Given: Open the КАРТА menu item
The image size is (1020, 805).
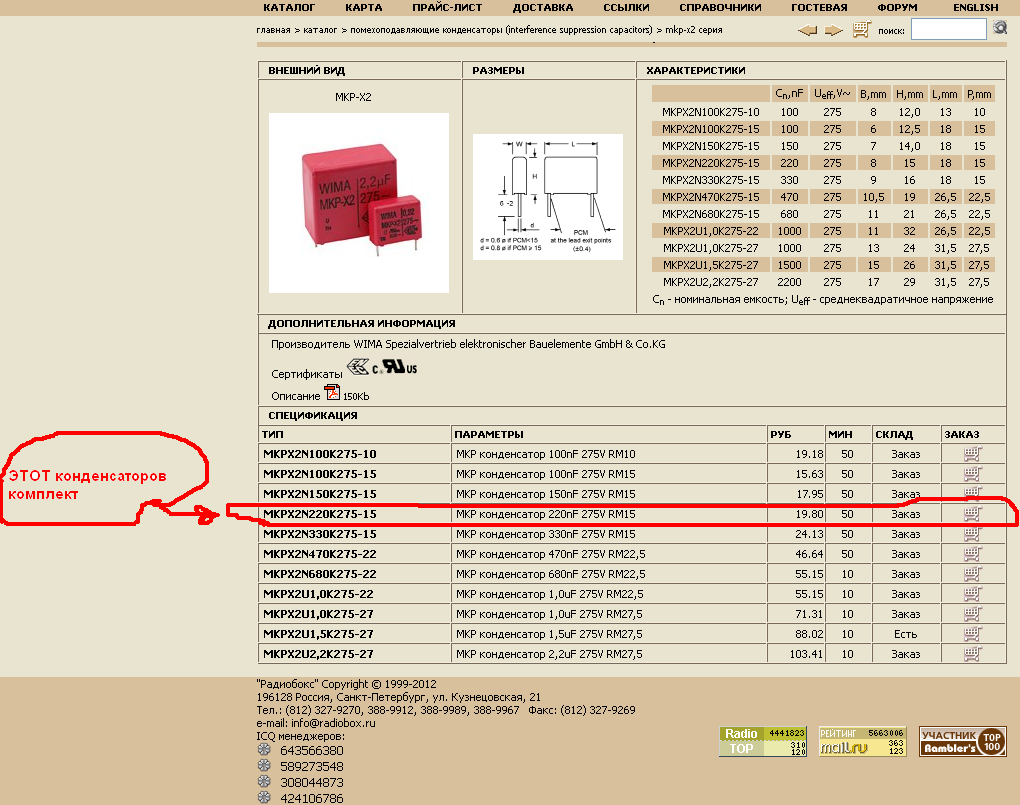Looking at the screenshot, I should point(364,8).
